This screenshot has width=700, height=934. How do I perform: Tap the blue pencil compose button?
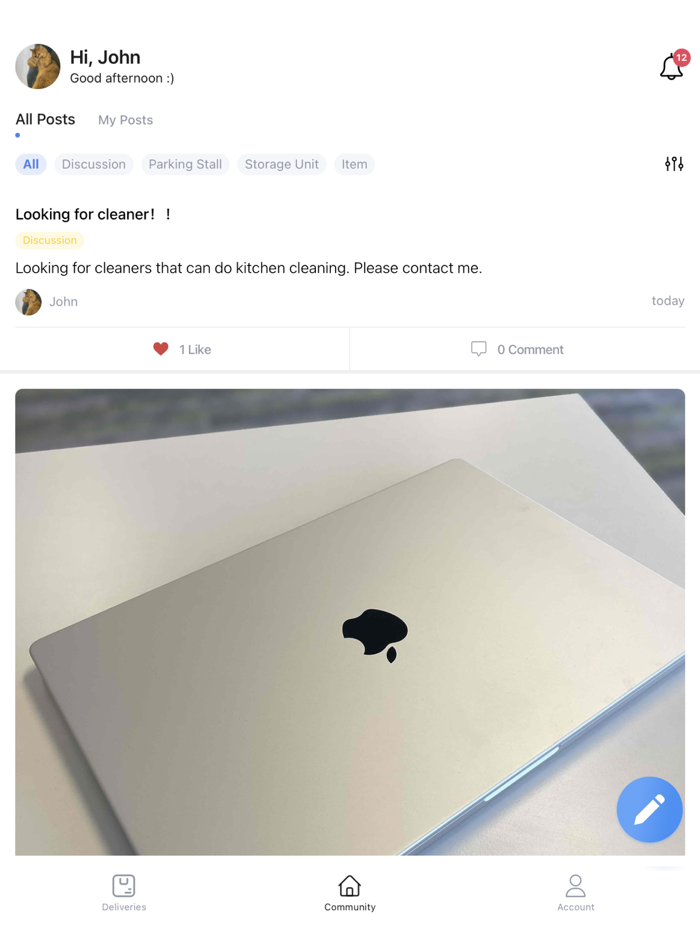649,810
